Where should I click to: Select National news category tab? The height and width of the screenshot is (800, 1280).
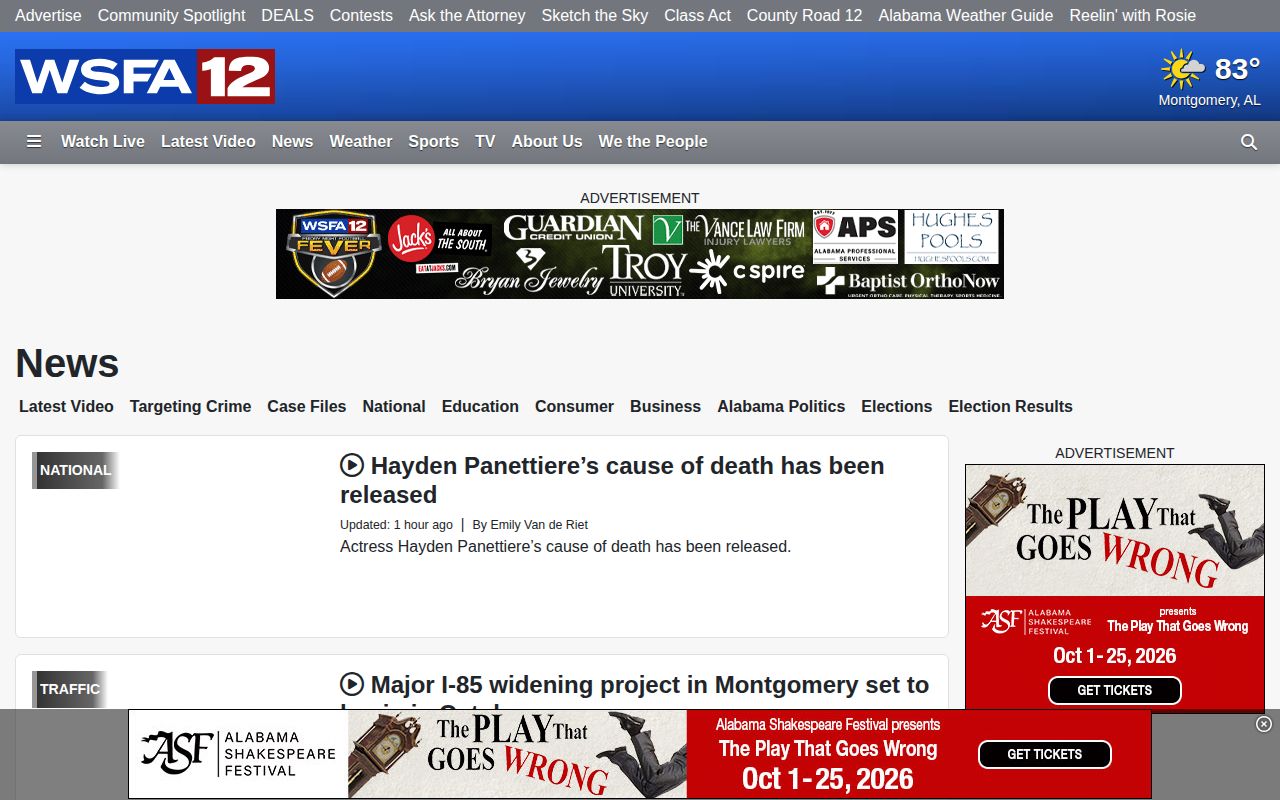click(x=394, y=407)
